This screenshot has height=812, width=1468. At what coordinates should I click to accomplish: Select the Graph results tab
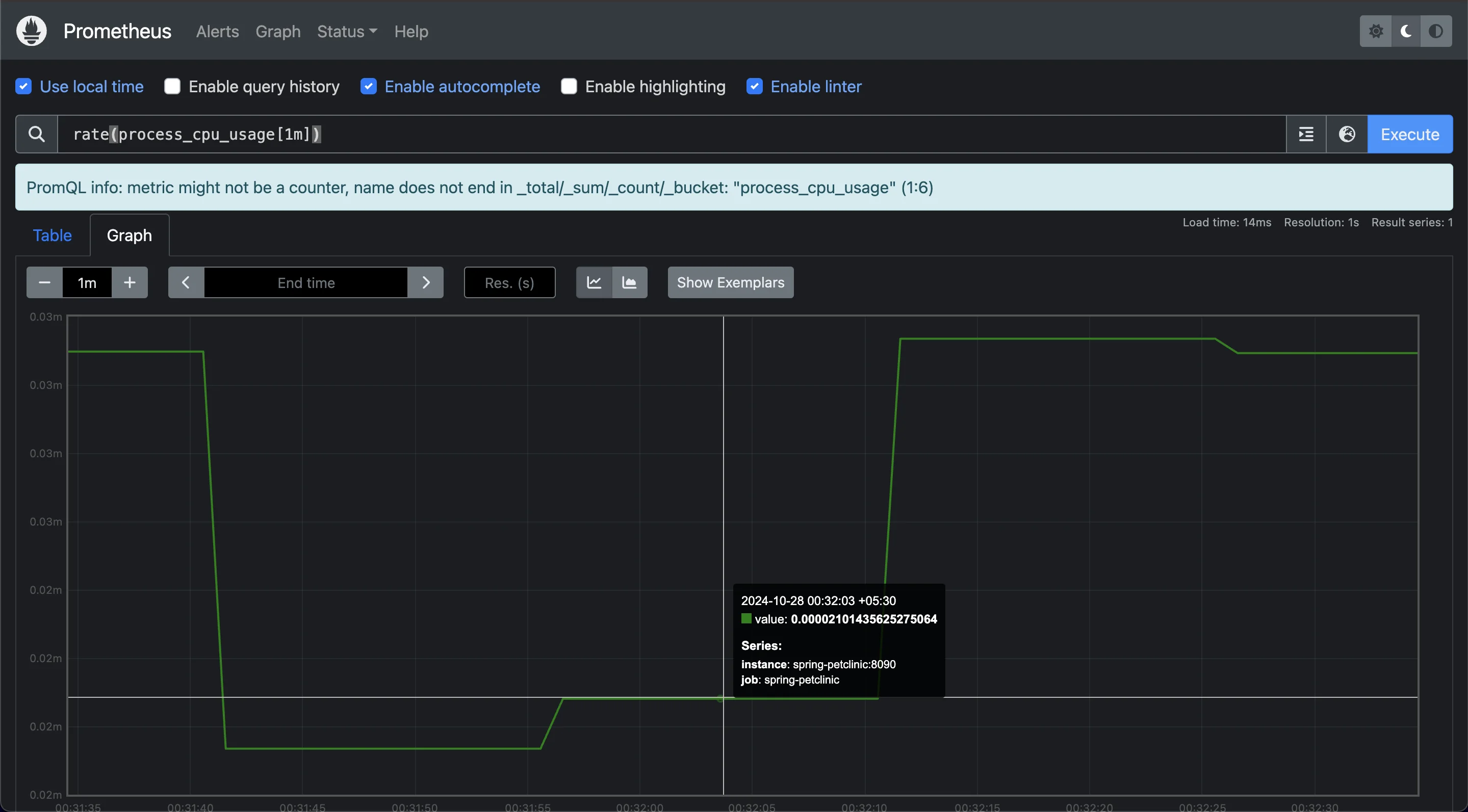point(130,235)
